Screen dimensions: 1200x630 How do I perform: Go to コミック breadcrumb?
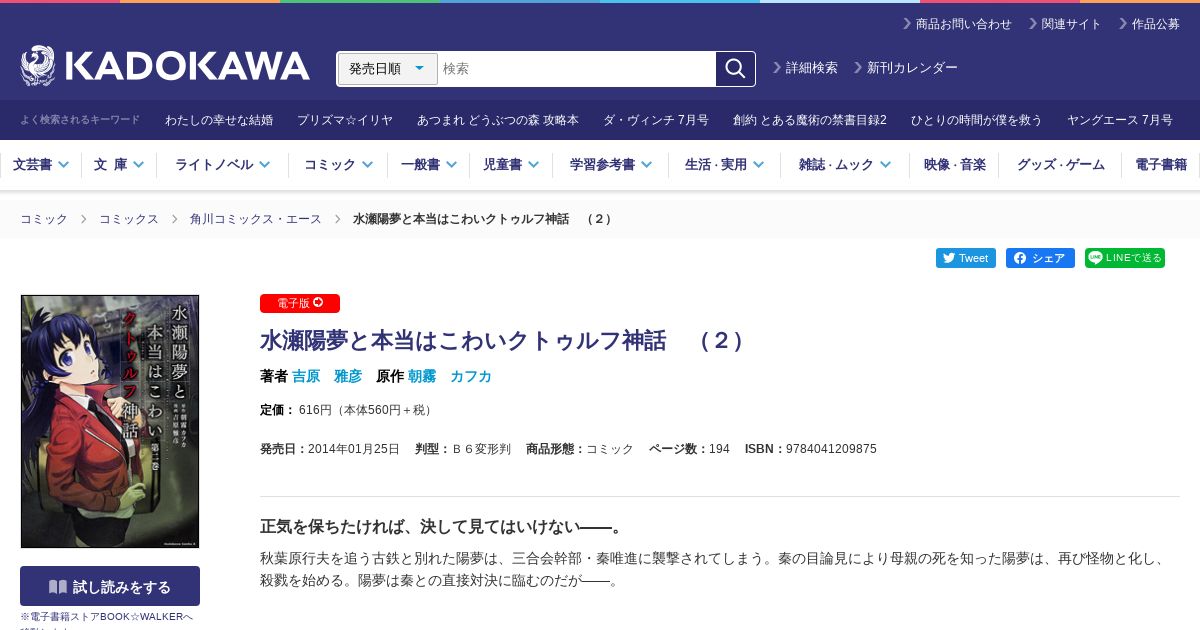point(44,219)
